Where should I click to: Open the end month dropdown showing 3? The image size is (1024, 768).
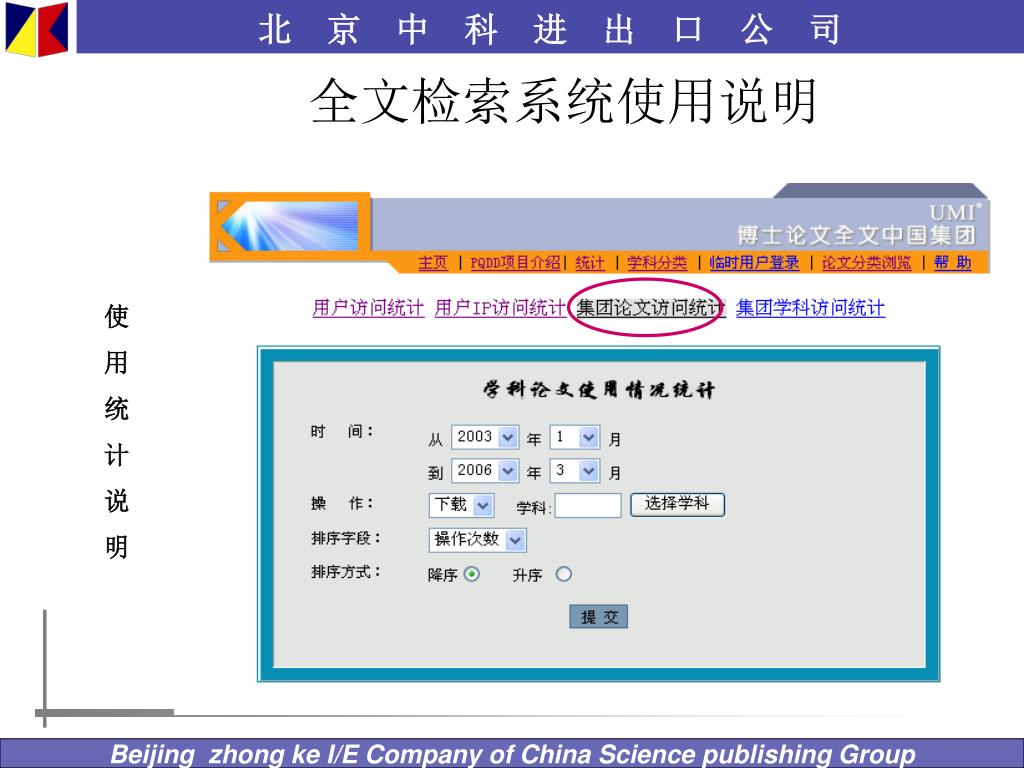pos(575,471)
